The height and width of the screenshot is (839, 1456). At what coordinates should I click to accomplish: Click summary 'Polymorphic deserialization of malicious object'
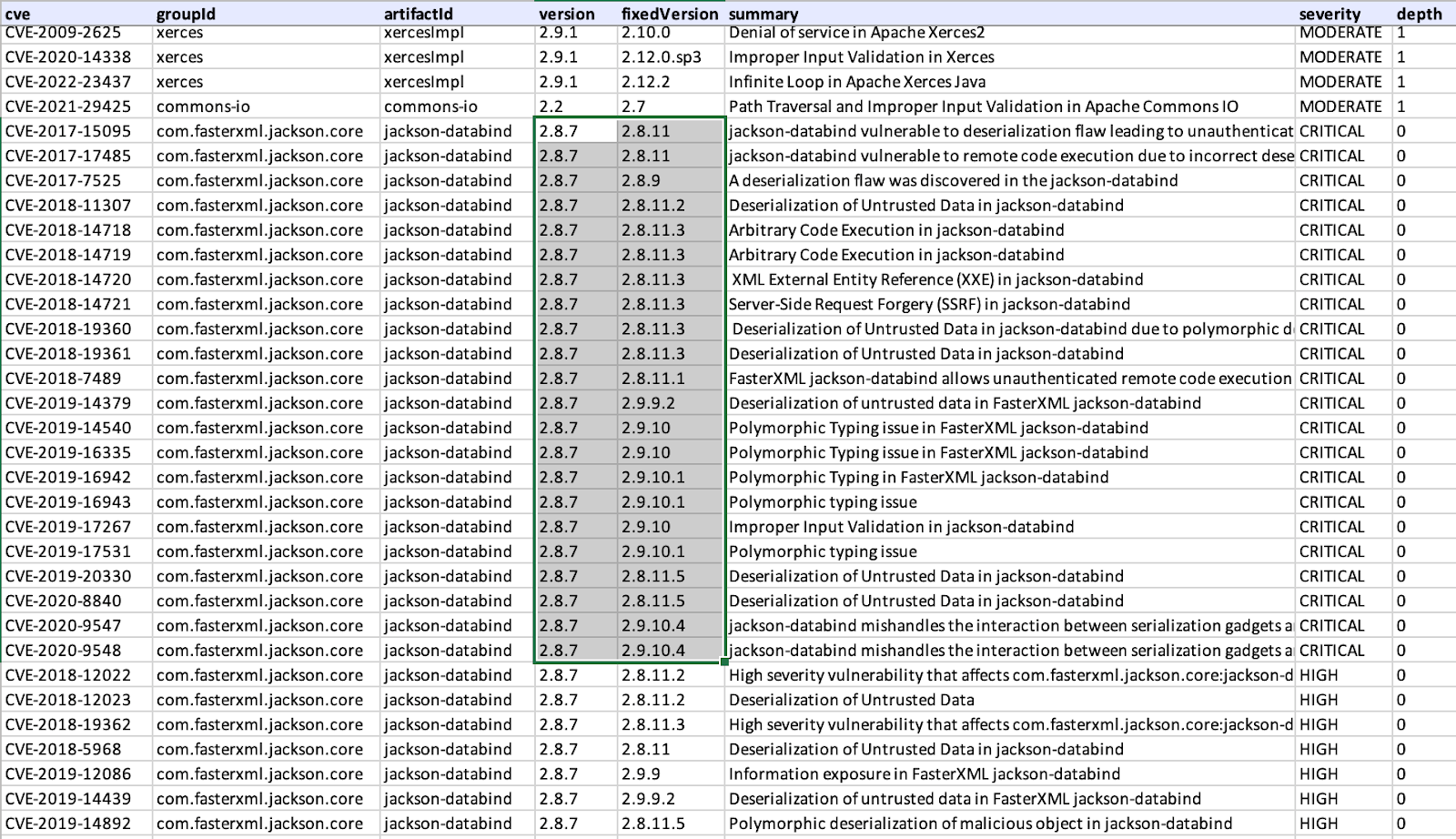click(x=1010, y=823)
